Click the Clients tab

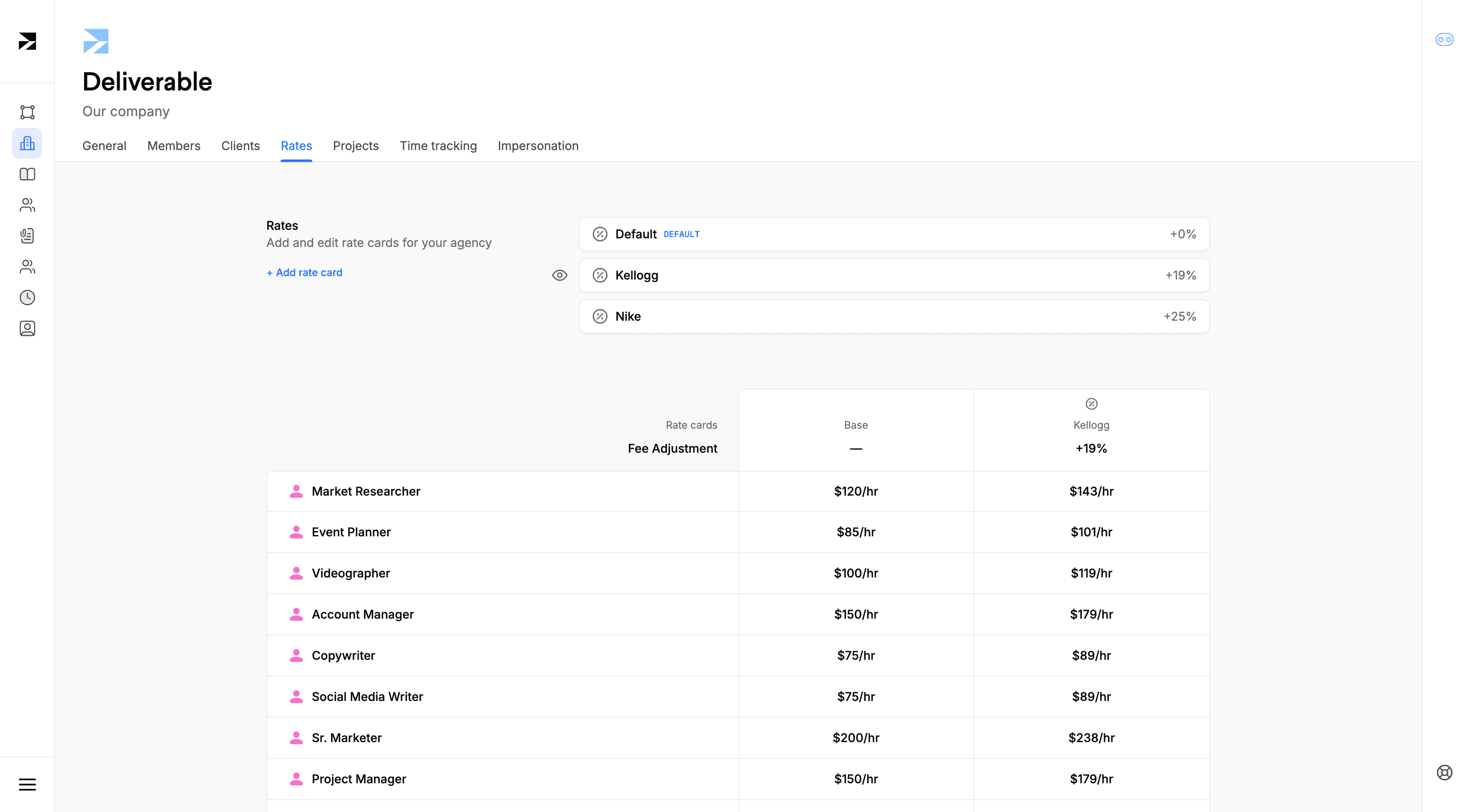(x=240, y=145)
